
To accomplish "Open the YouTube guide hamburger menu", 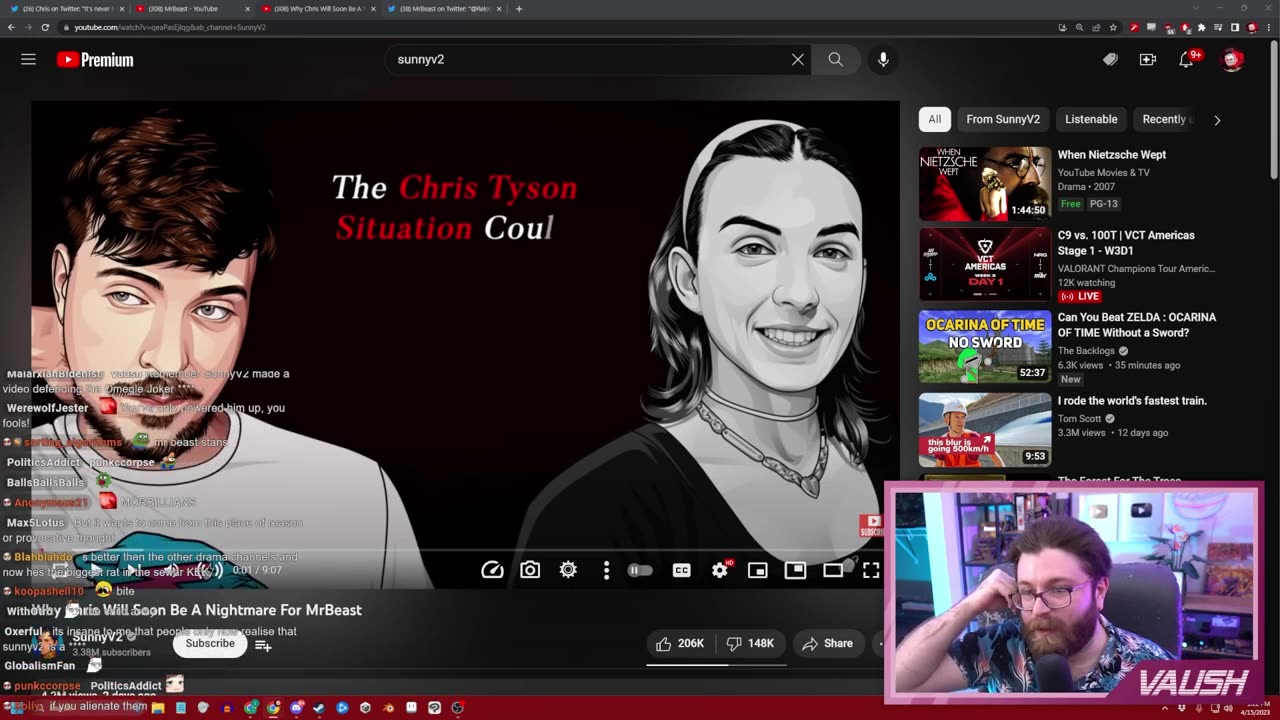I will coord(28,59).
